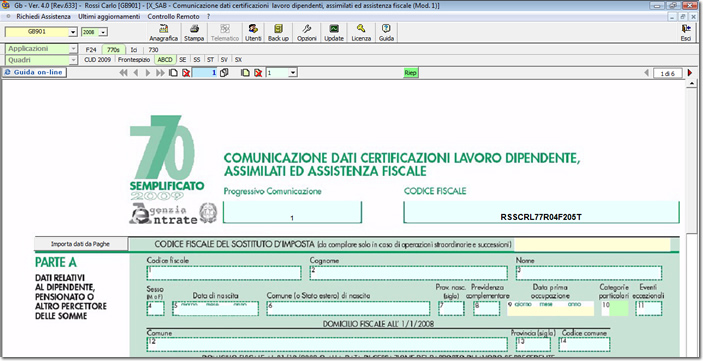
Task: Expand the Quadri dropdown
Action: coord(73,60)
